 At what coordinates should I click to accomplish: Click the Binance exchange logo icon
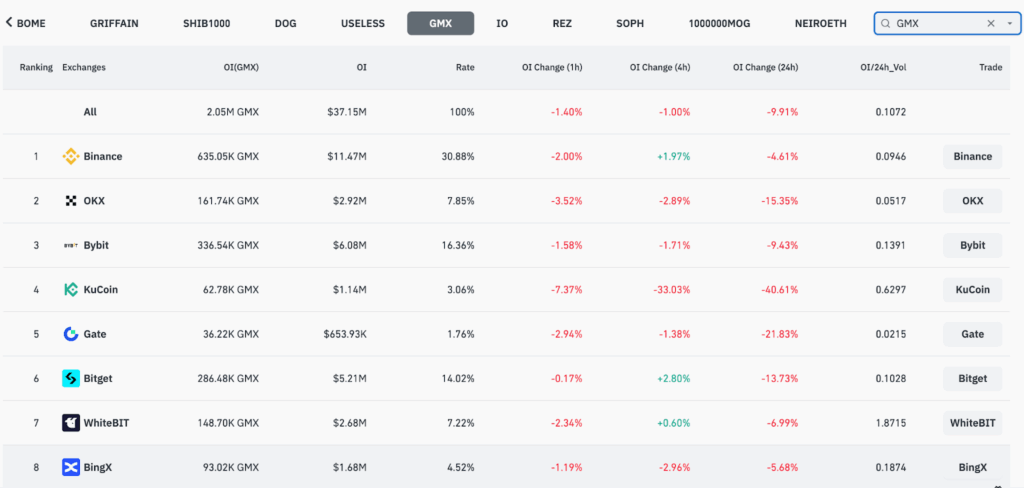coord(71,157)
